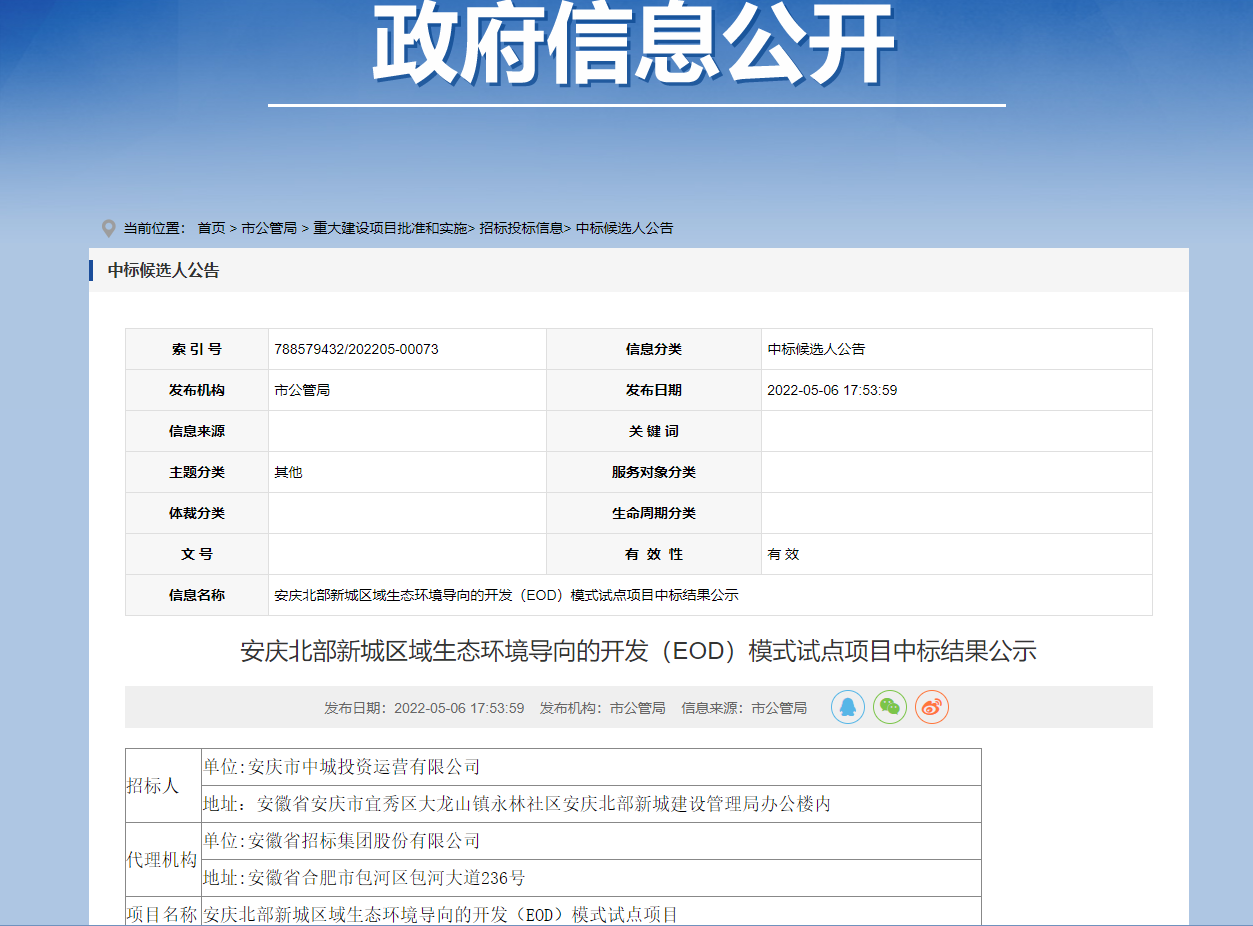Select the 有效 validity value cell

pos(783,554)
